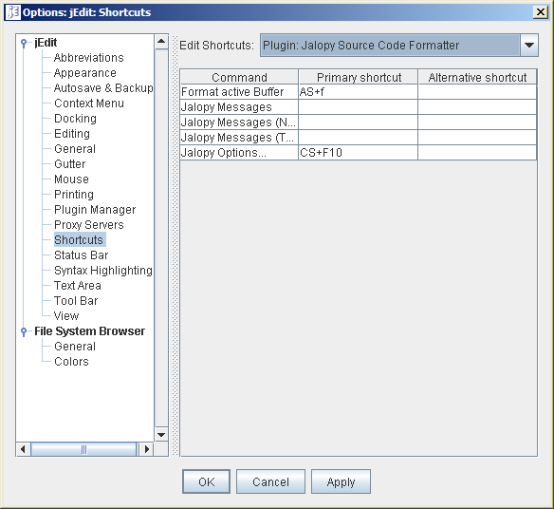Set alternative shortcut for Jalopy Options...
Viewport: 554px width, 509px height.
coord(477,153)
